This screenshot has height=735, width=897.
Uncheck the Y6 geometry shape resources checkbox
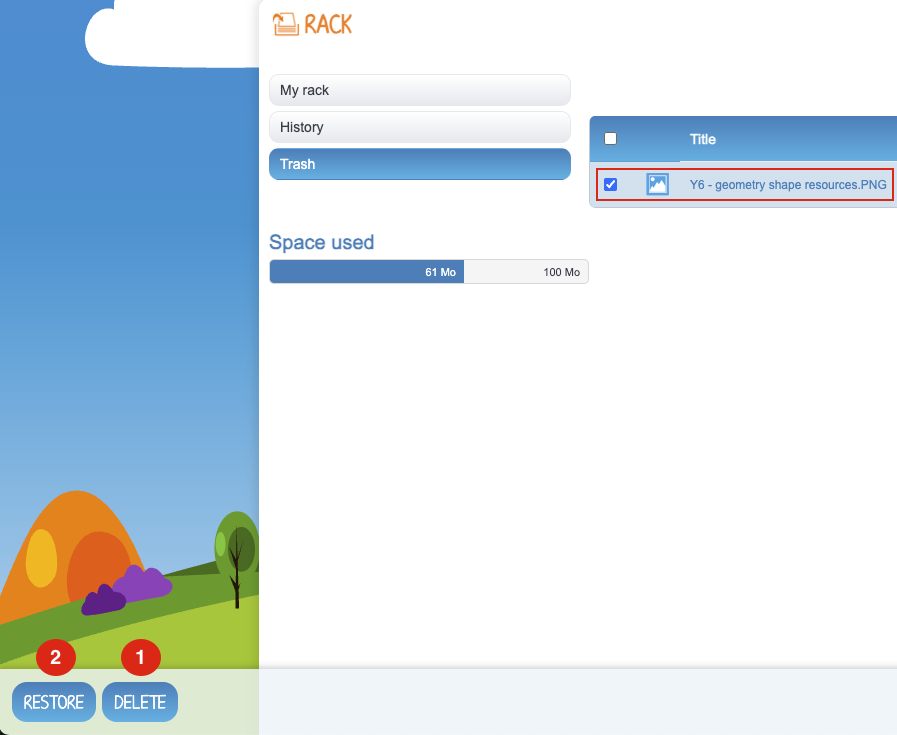[611, 184]
